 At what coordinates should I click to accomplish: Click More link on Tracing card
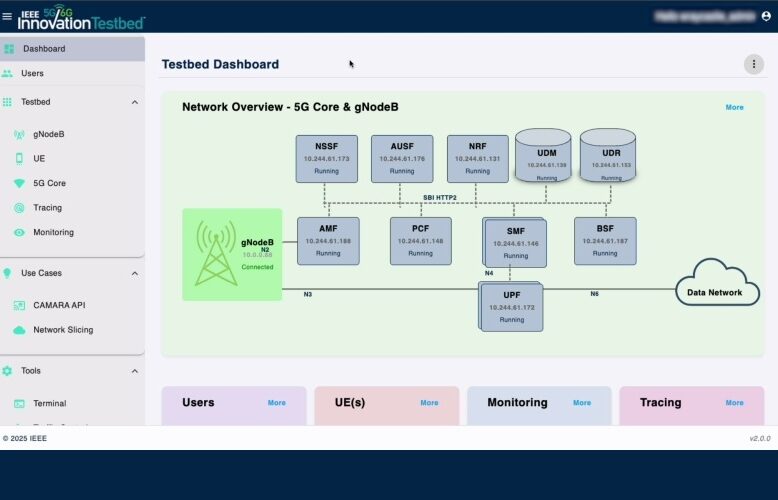734,403
